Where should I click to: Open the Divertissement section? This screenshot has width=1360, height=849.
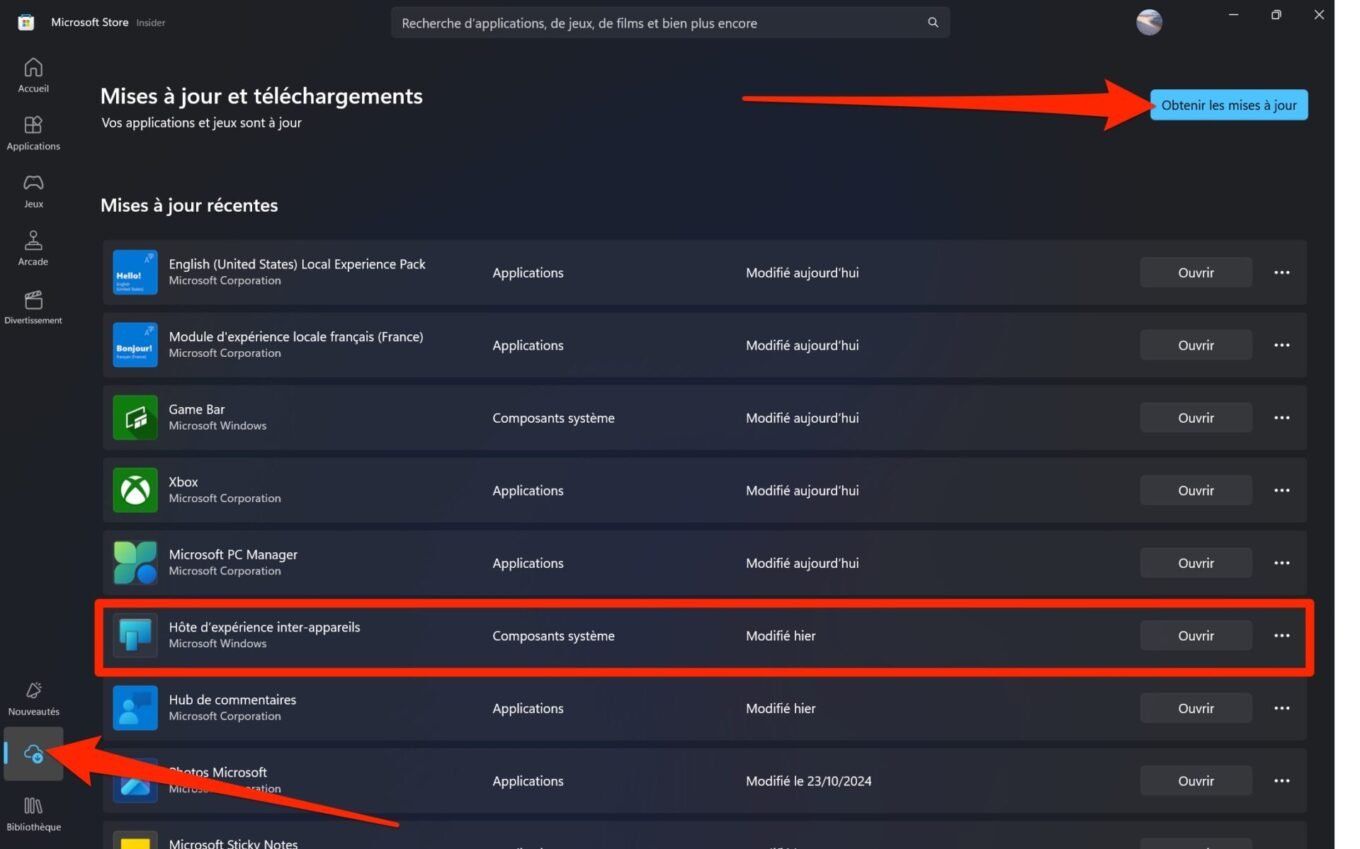33,307
